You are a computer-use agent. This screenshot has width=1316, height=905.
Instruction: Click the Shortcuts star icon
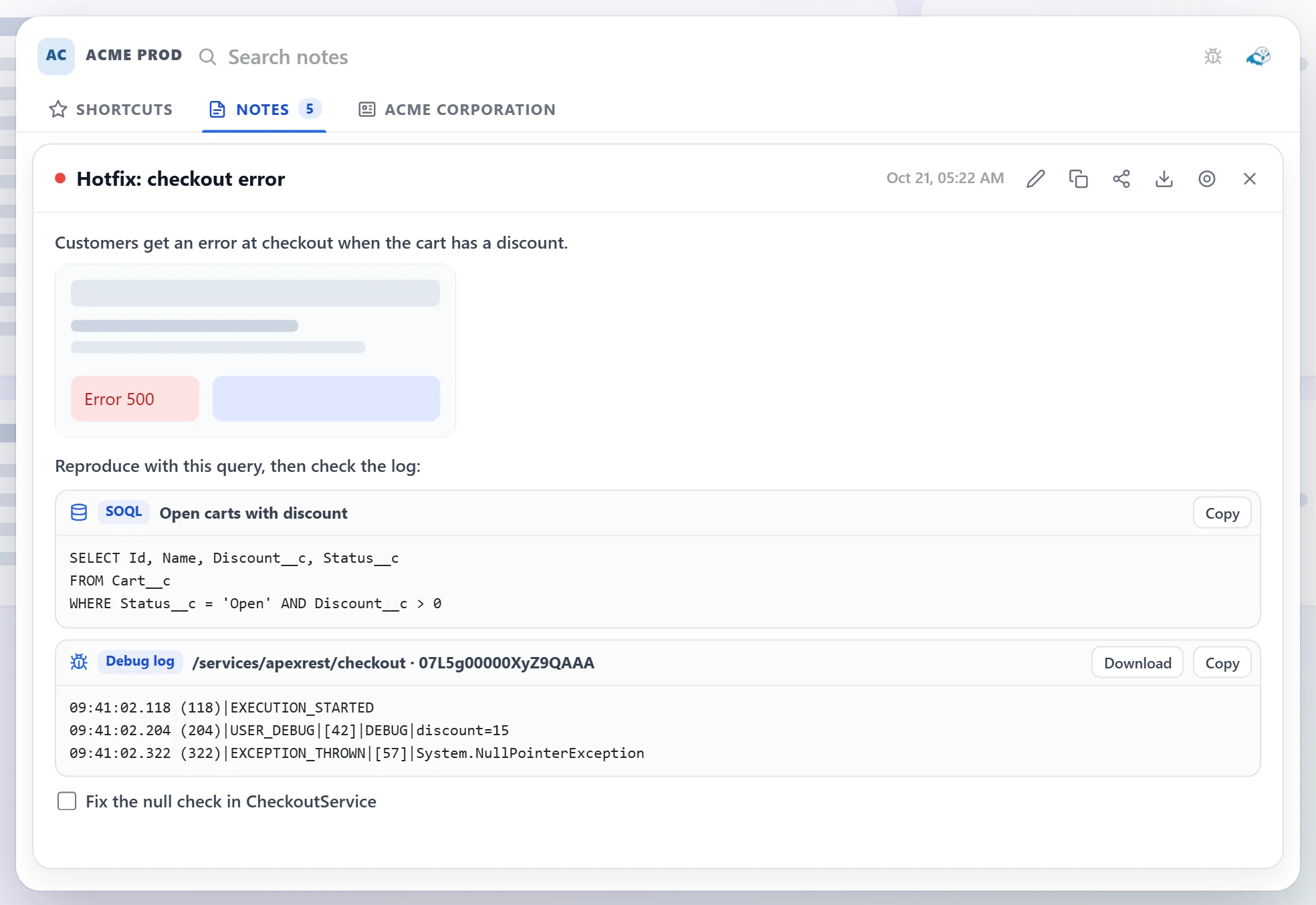(x=58, y=109)
